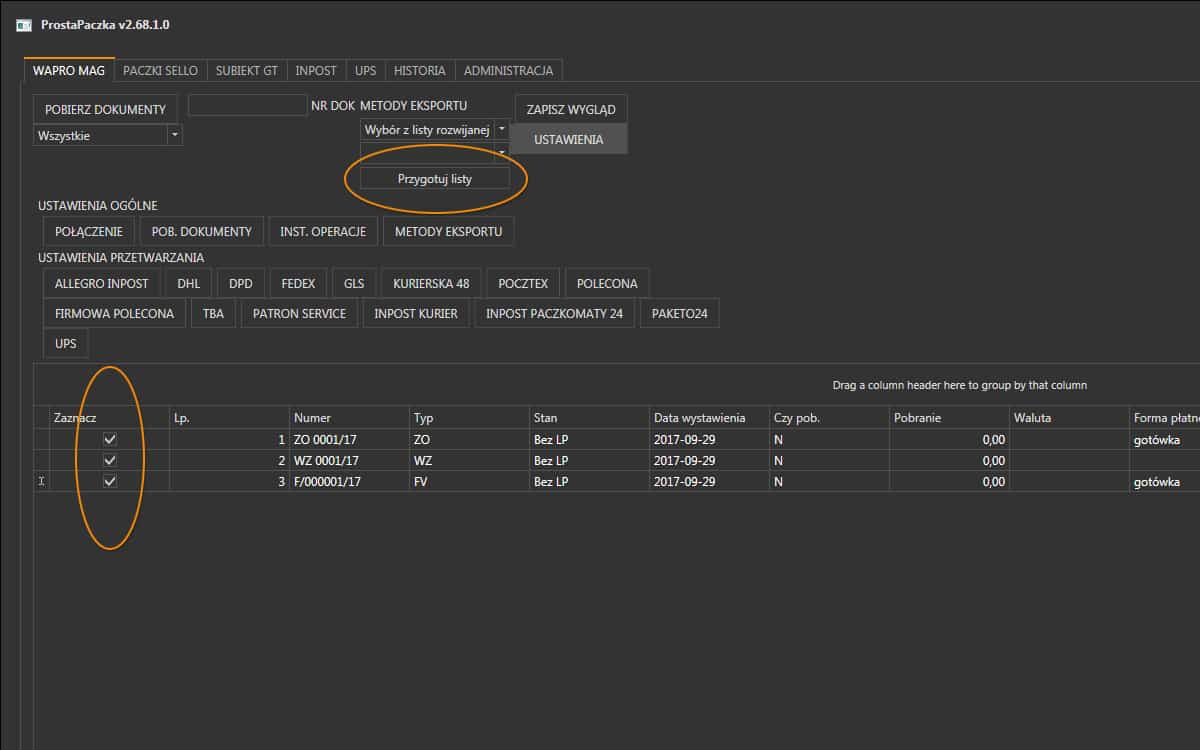
Task: Select the INPOST KURIER button
Action: coord(416,314)
